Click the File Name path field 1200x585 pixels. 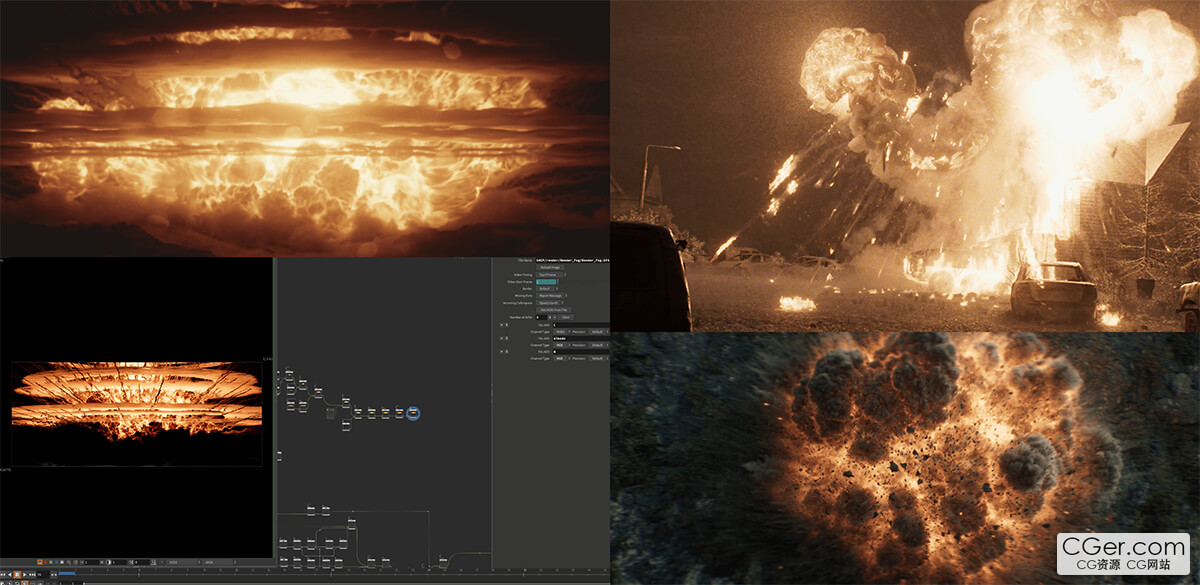573,260
